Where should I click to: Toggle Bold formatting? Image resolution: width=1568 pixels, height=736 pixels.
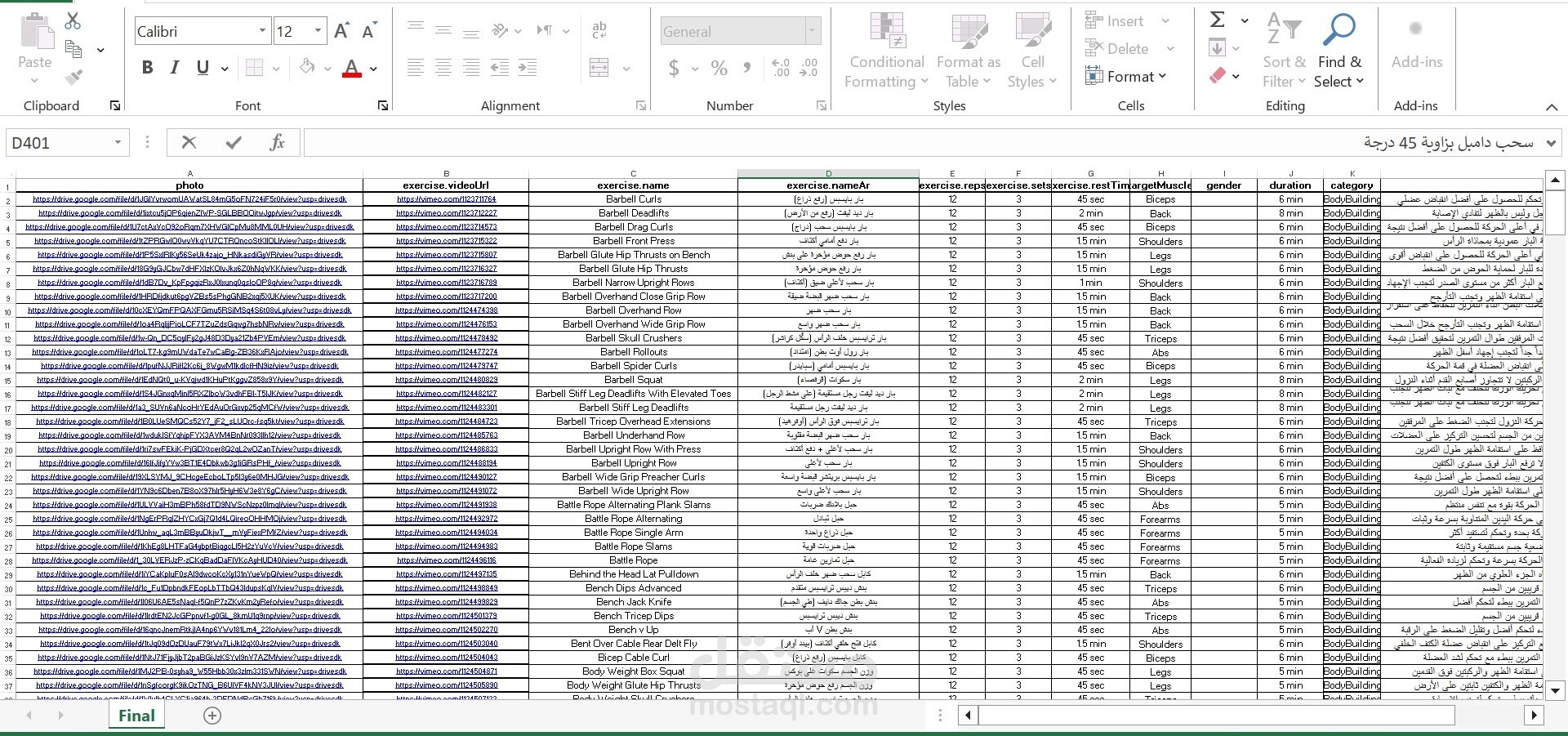click(x=147, y=68)
